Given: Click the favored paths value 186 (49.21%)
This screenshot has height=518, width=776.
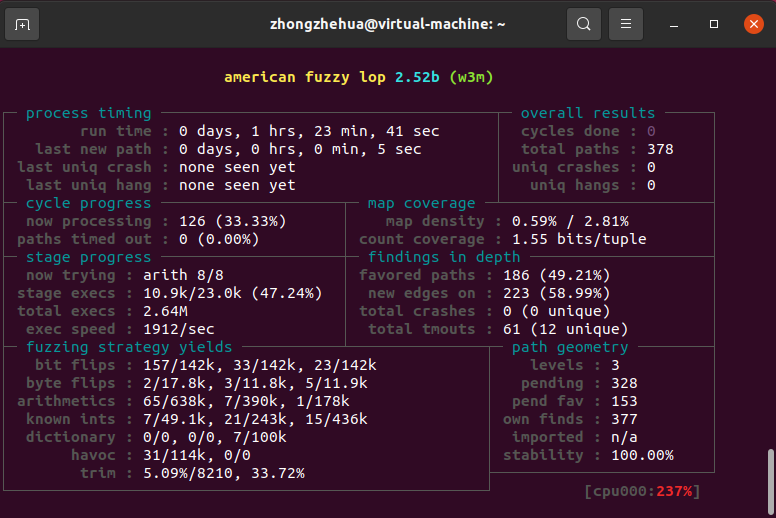Looking at the screenshot, I should click(557, 275).
